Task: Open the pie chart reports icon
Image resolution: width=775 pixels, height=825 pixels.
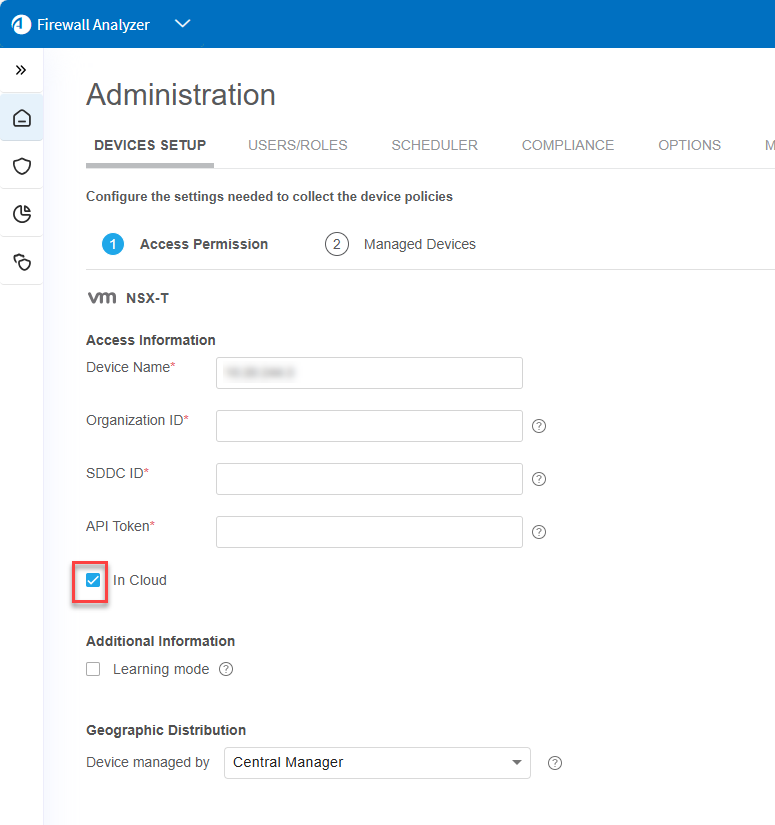Action: pos(21,214)
